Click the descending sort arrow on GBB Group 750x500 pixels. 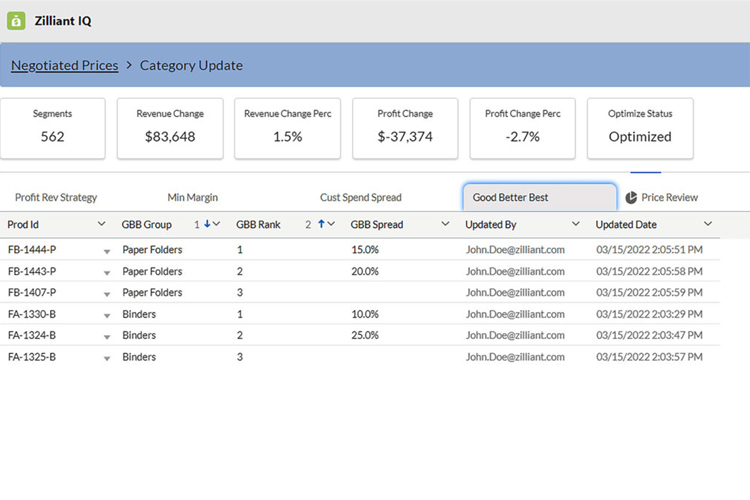pos(207,225)
